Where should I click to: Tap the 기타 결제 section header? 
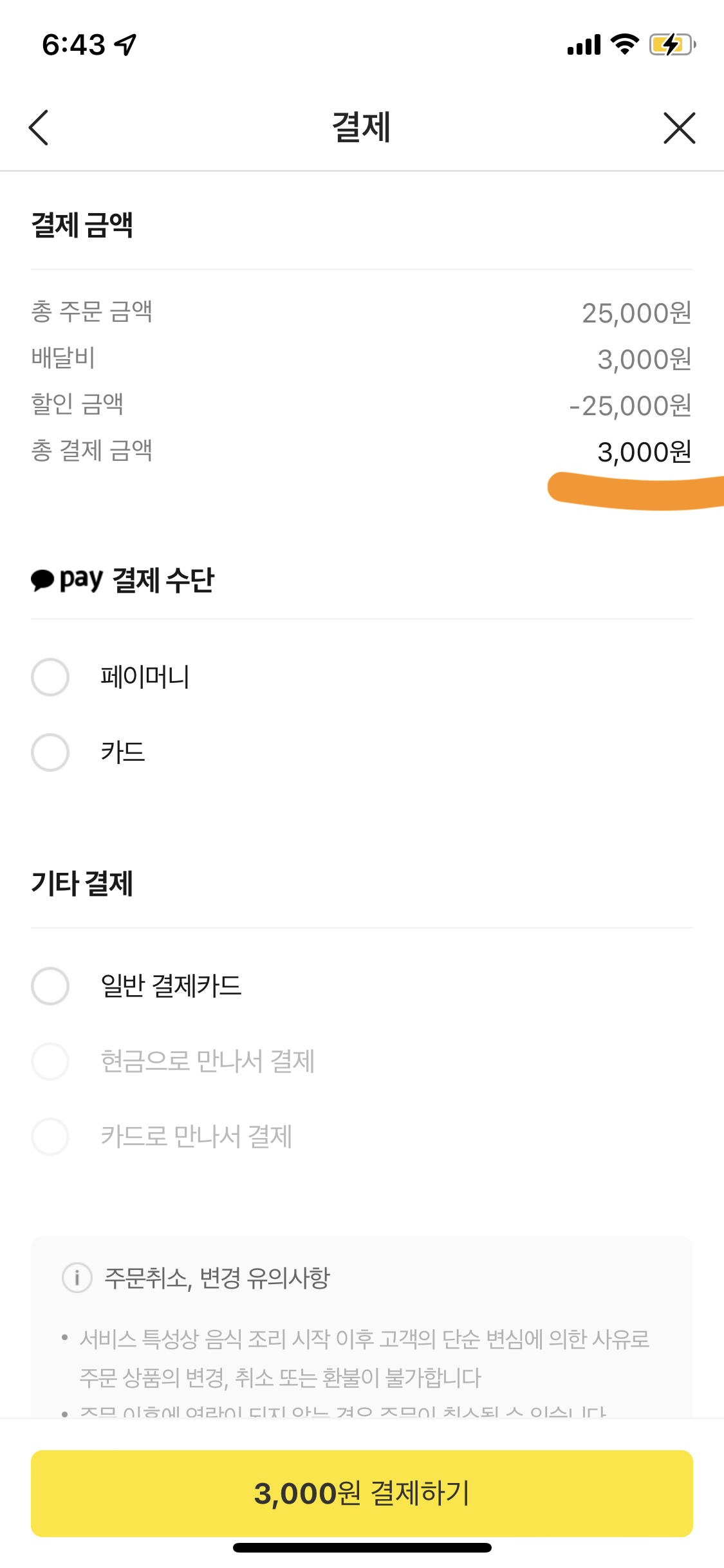click(82, 883)
